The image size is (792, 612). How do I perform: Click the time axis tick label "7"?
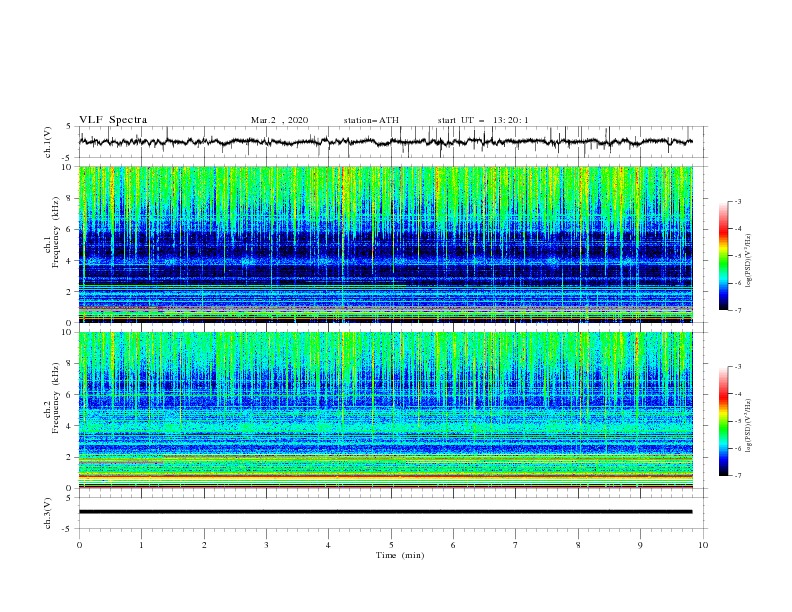coord(516,545)
